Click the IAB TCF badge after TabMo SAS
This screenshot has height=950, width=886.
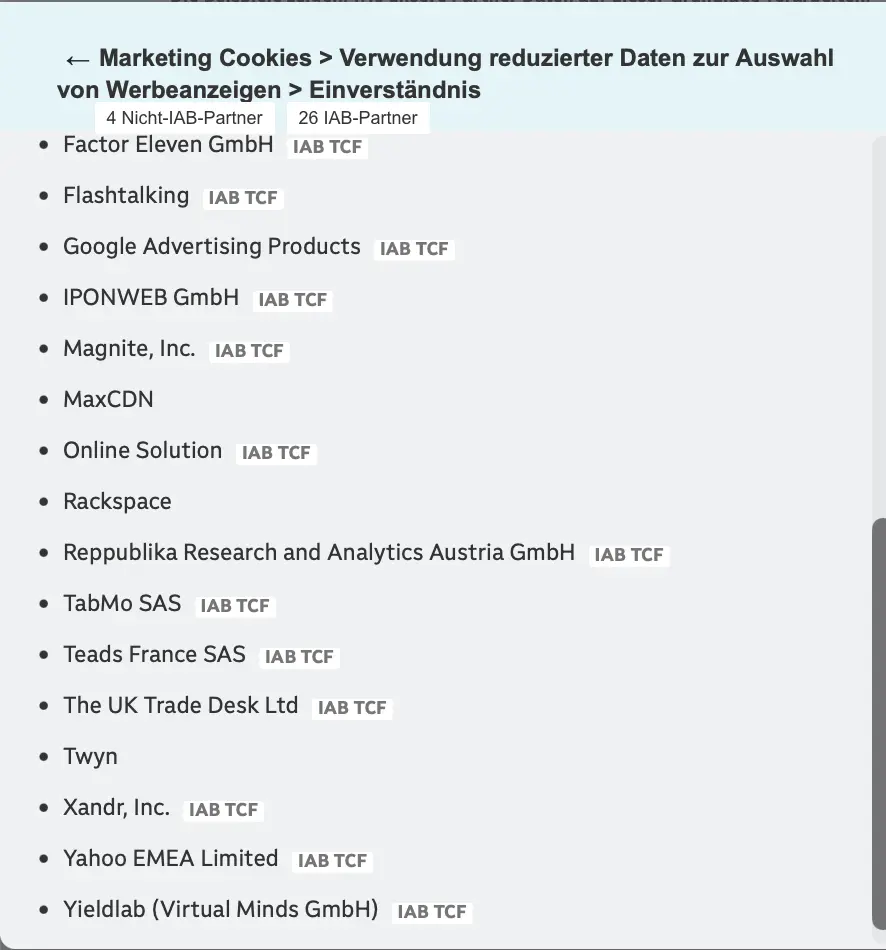[x=235, y=605]
